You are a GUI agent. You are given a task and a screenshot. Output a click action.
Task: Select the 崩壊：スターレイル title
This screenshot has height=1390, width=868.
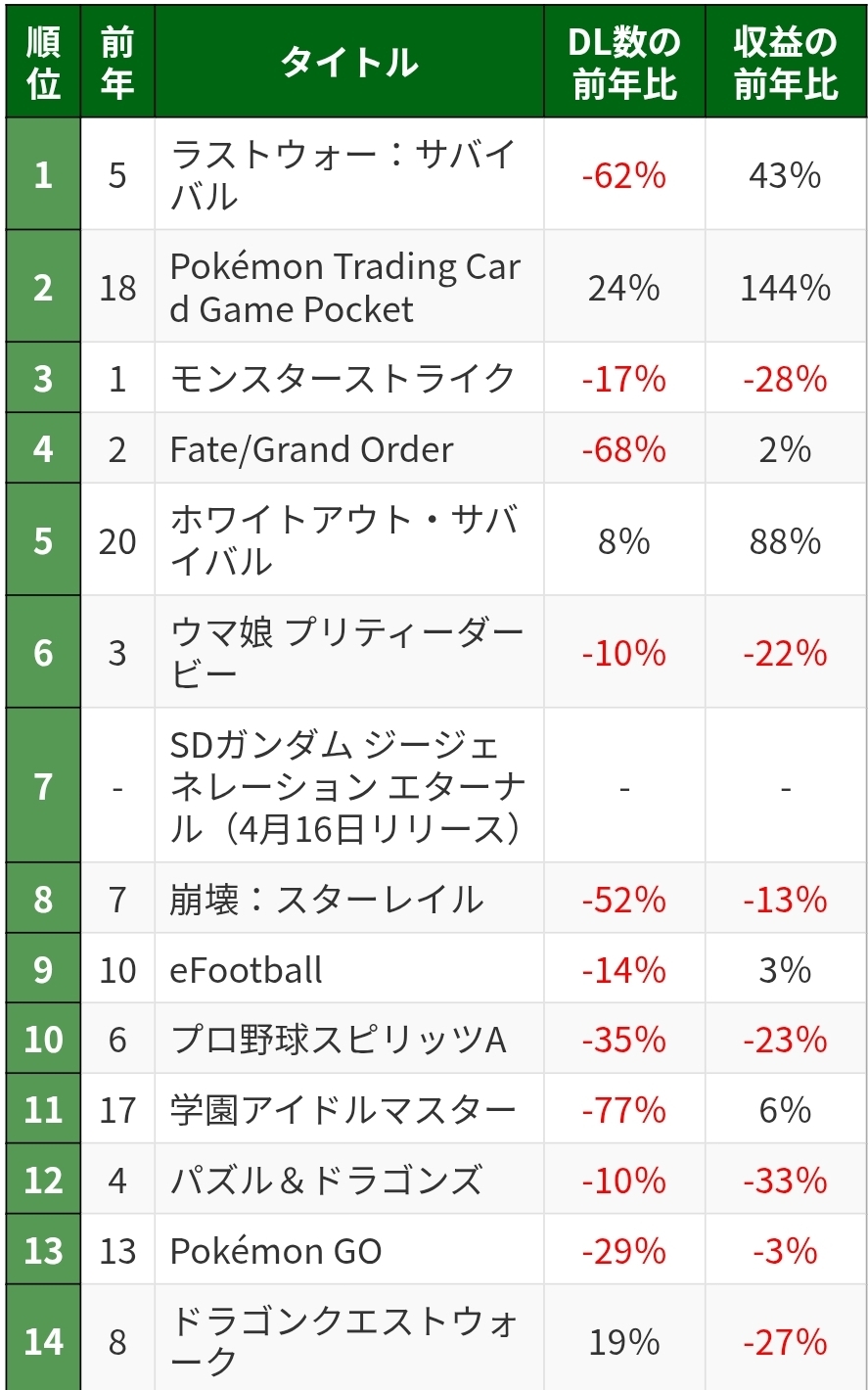326,900
